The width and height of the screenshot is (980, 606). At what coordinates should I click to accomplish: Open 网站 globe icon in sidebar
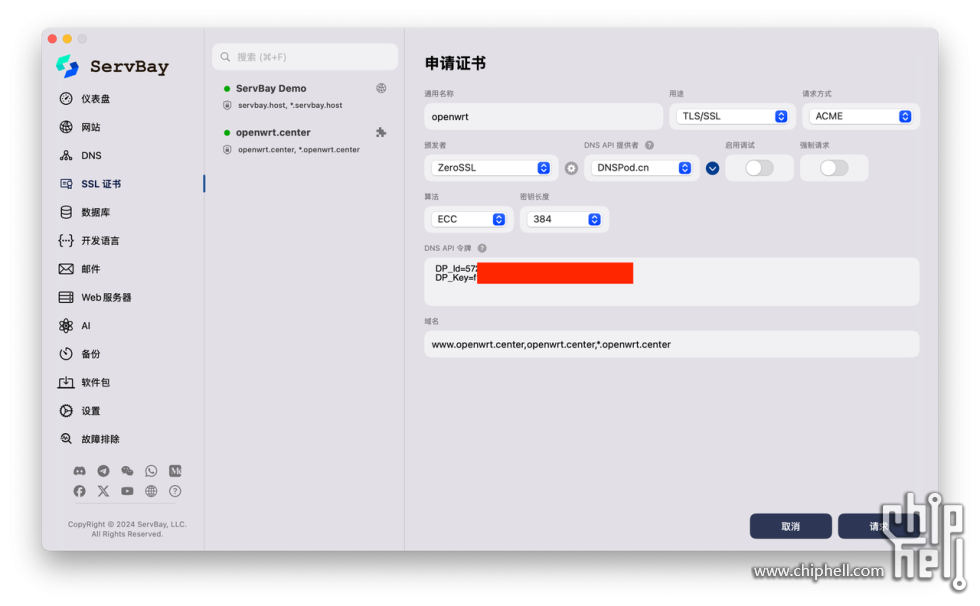tap(66, 127)
